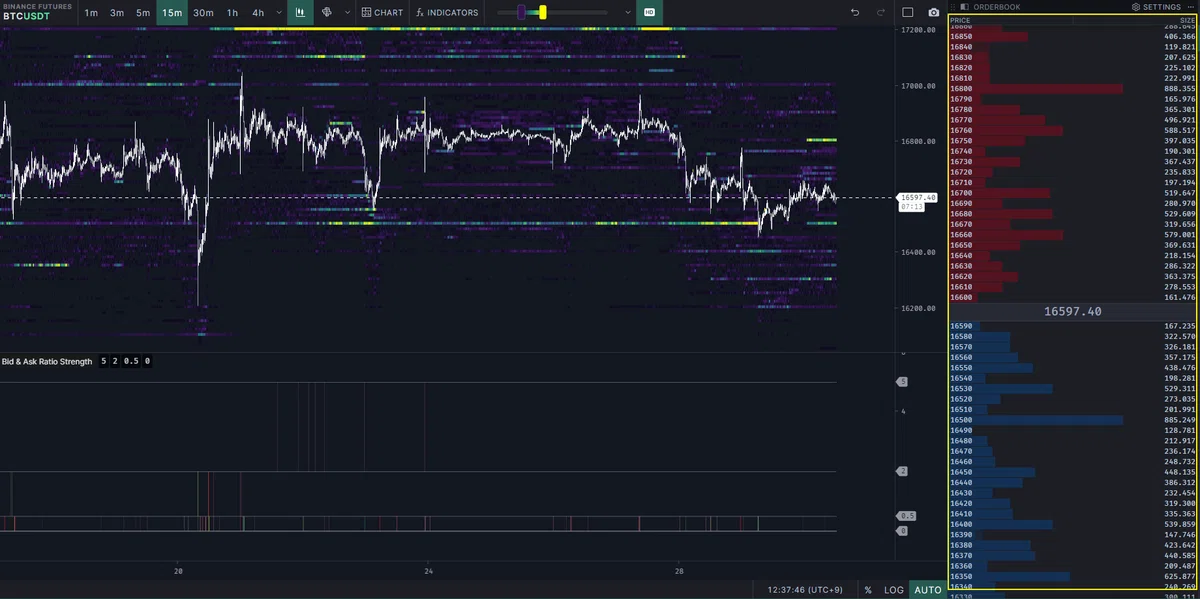The width and height of the screenshot is (1200, 599).
Task: Switch to the 30m timeframe
Action: [x=203, y=12]
